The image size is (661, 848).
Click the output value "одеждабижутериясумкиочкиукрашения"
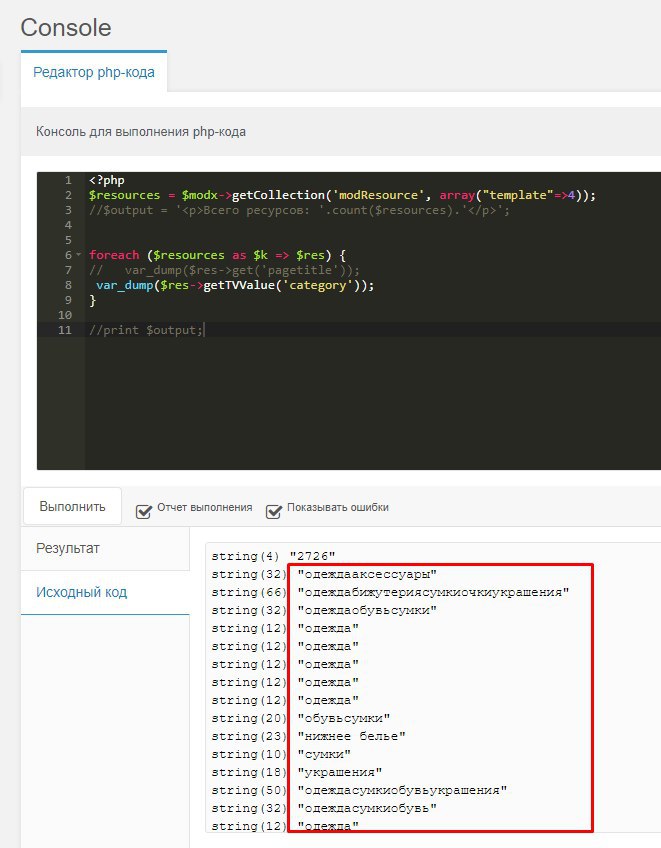tap(433, 592)
